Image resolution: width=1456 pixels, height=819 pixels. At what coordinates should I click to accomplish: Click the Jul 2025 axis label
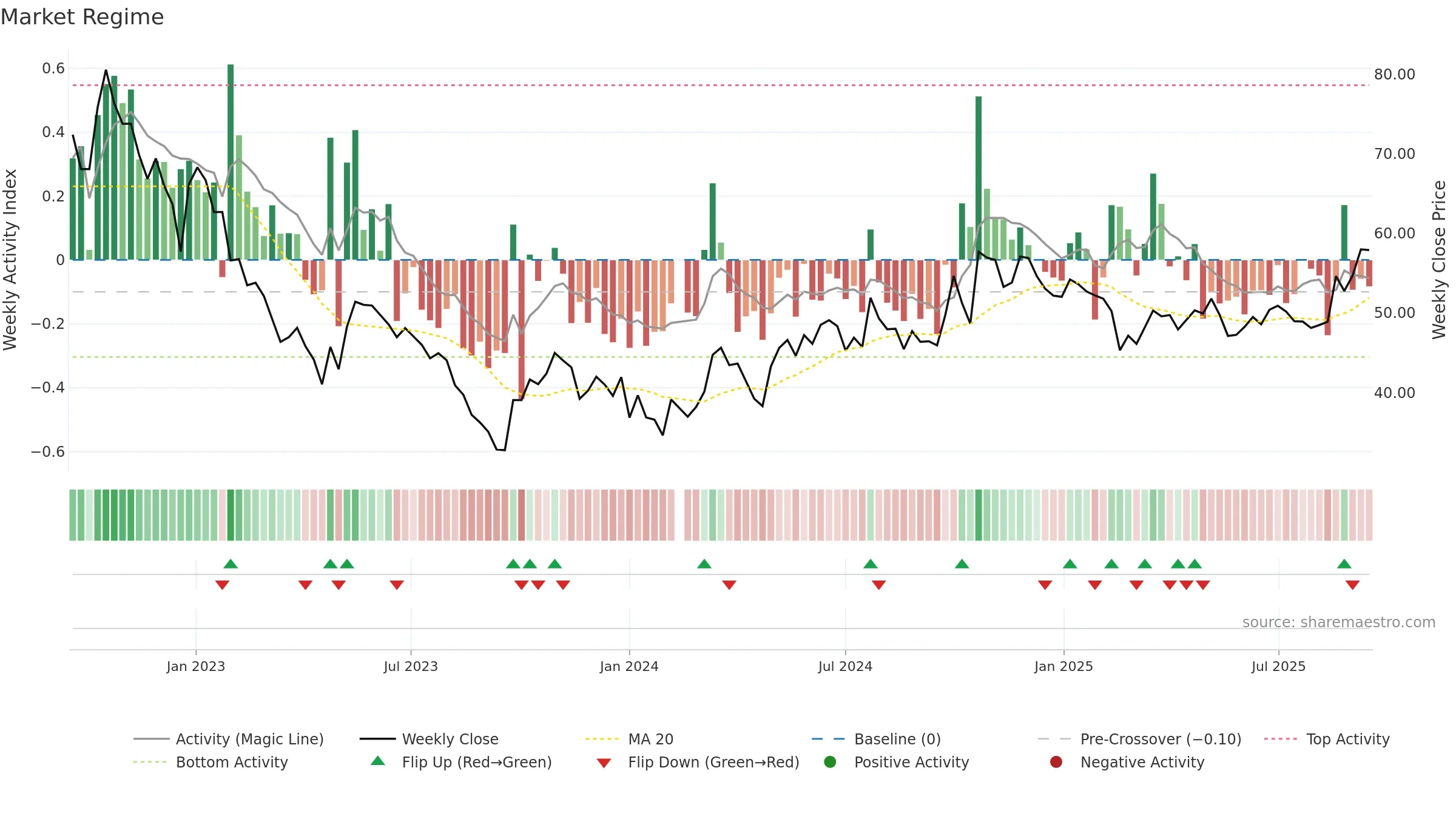1278,666
